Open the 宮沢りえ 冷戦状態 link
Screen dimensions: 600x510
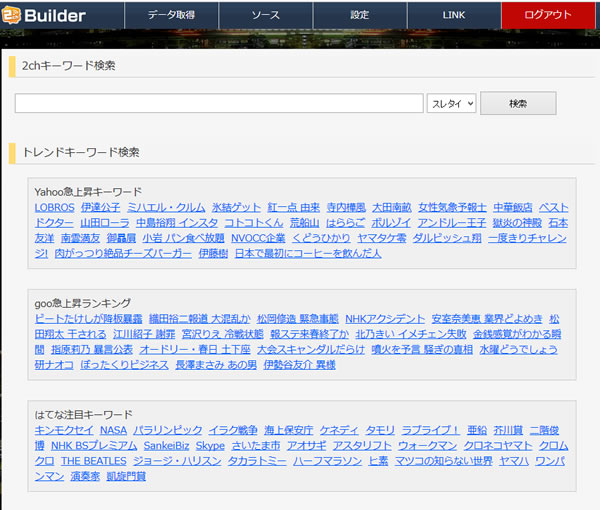[223, 334]
